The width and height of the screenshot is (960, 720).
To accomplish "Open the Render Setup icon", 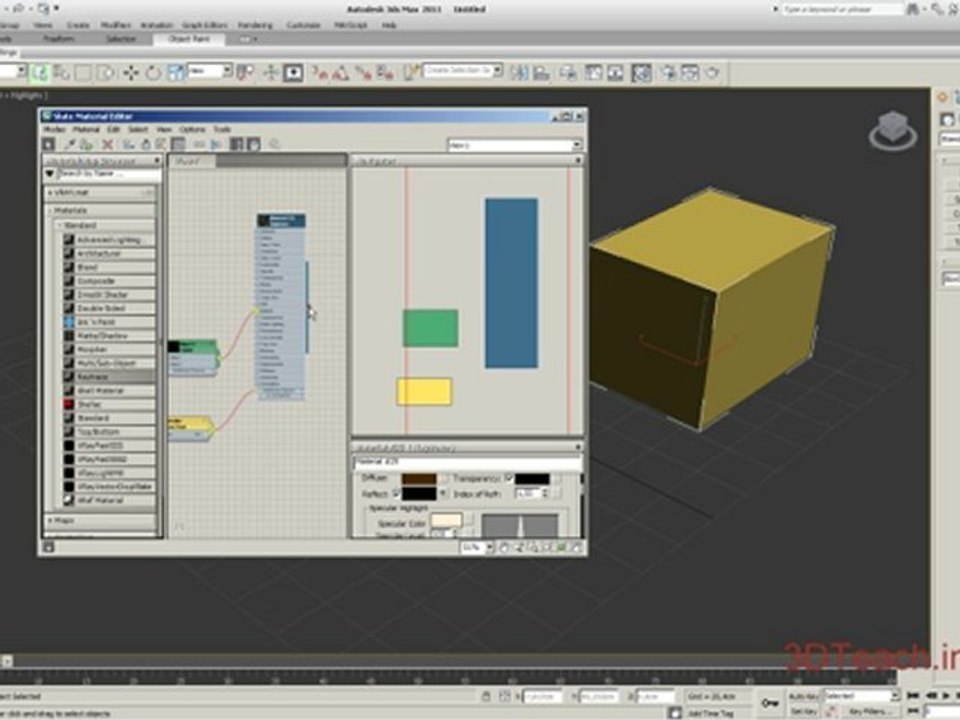I will coord(668,73).
